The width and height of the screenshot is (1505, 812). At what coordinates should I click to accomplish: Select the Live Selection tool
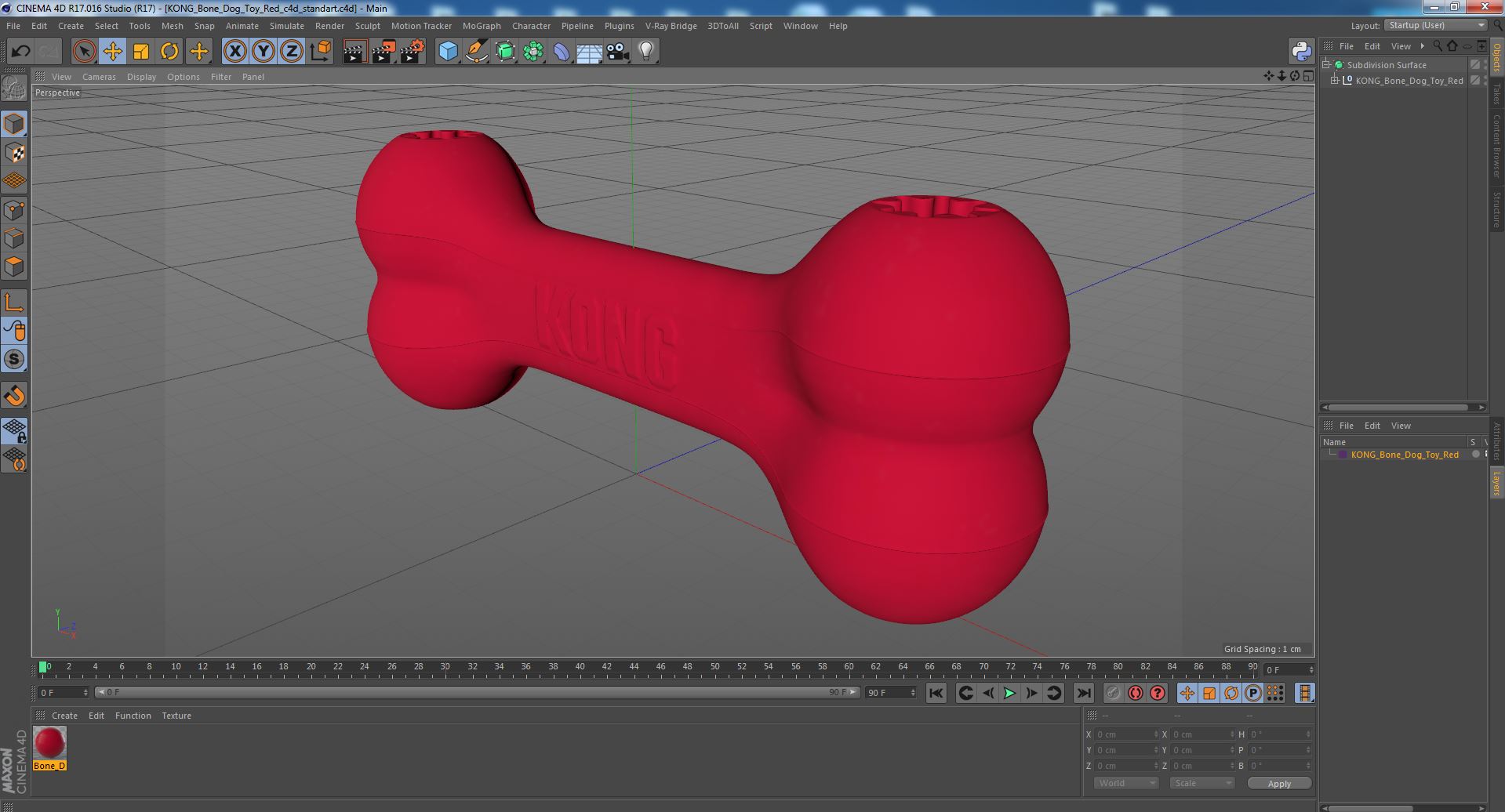[84, 52]
